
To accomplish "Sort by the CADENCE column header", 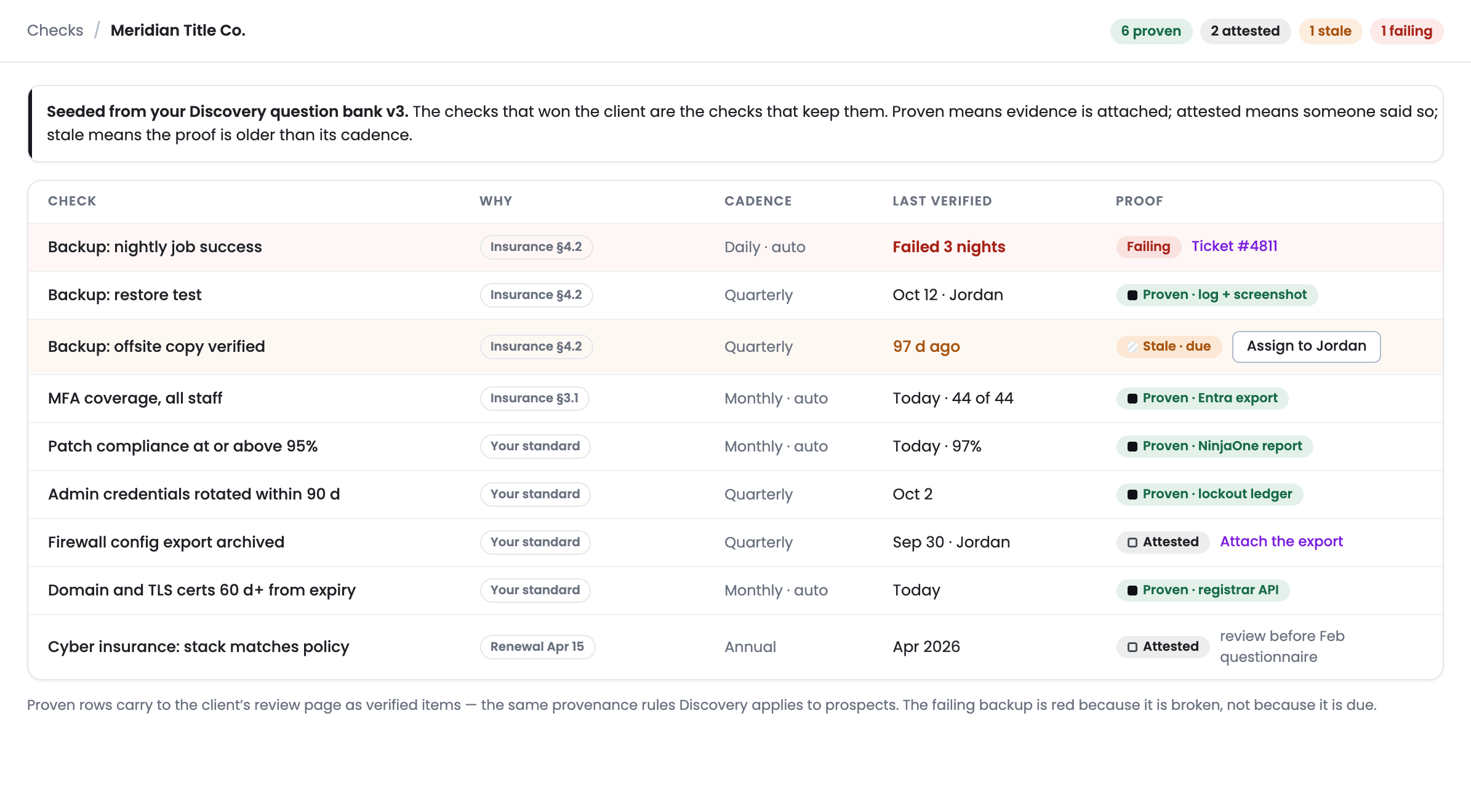I will pos(758,201).
